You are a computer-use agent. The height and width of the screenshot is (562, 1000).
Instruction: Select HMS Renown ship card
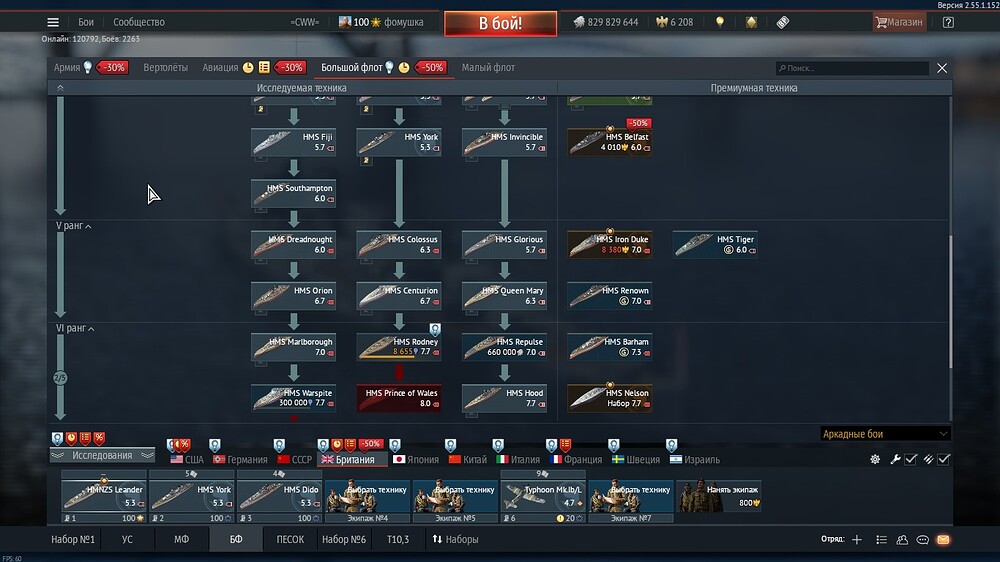coord(610,296)
